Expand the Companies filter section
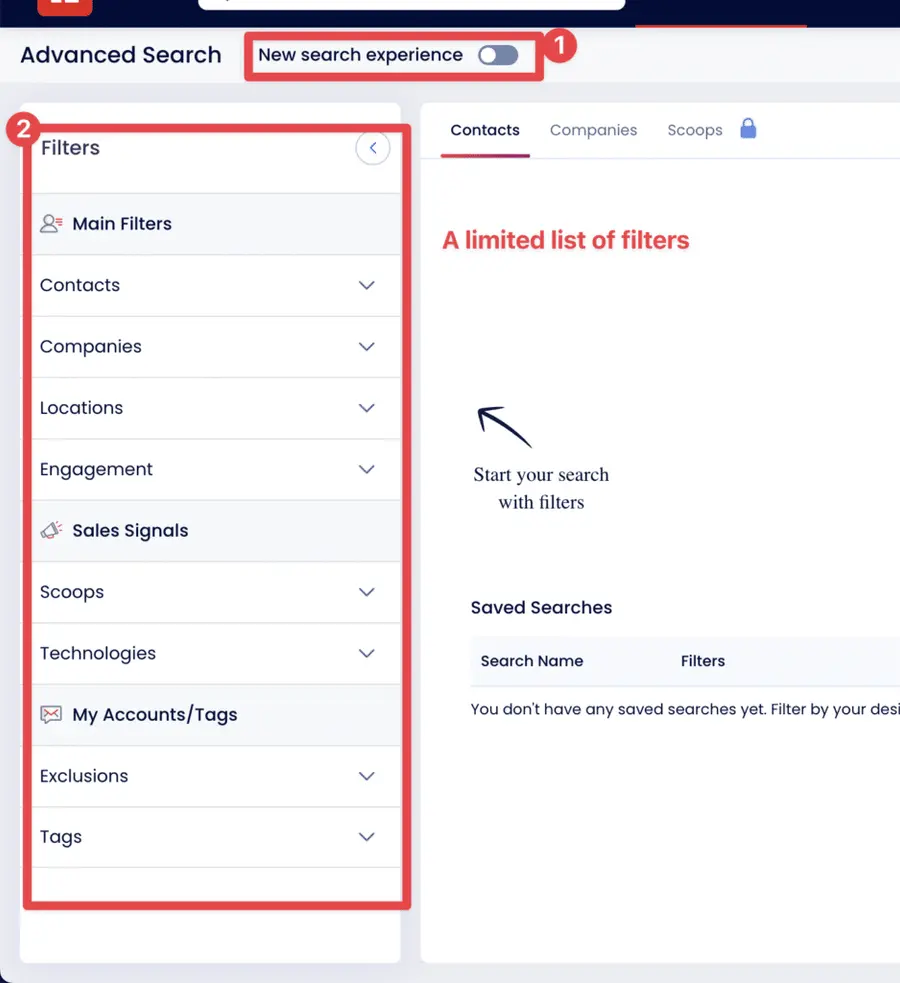This screenshot has height=983, width=900. 367,347
